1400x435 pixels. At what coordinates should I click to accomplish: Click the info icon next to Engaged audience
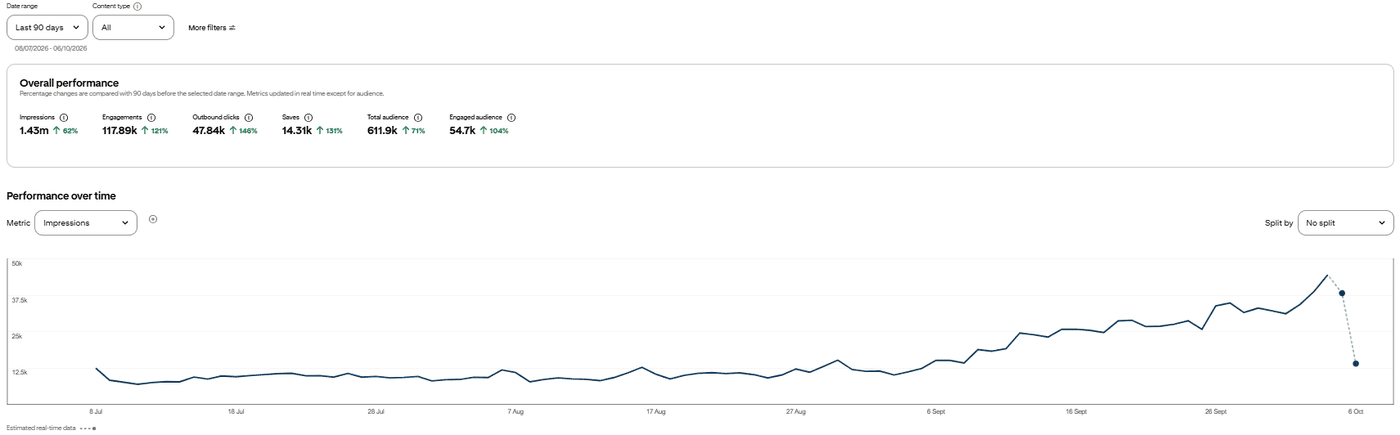(x=511, y=117)
